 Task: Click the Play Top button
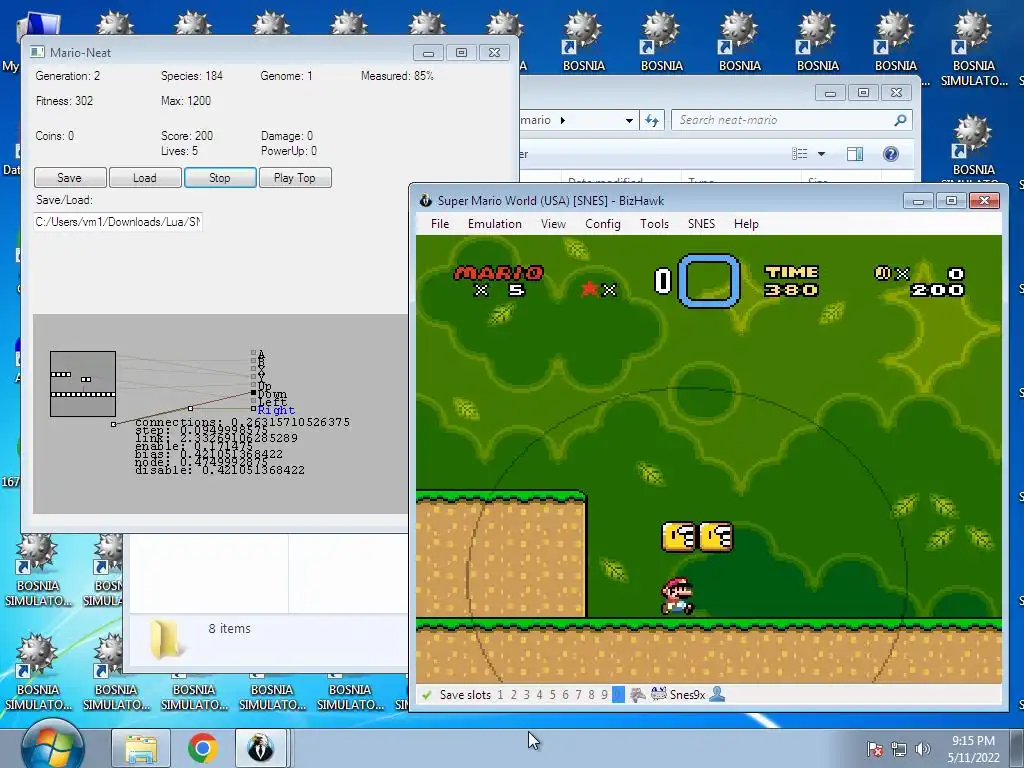coord(295,178)
